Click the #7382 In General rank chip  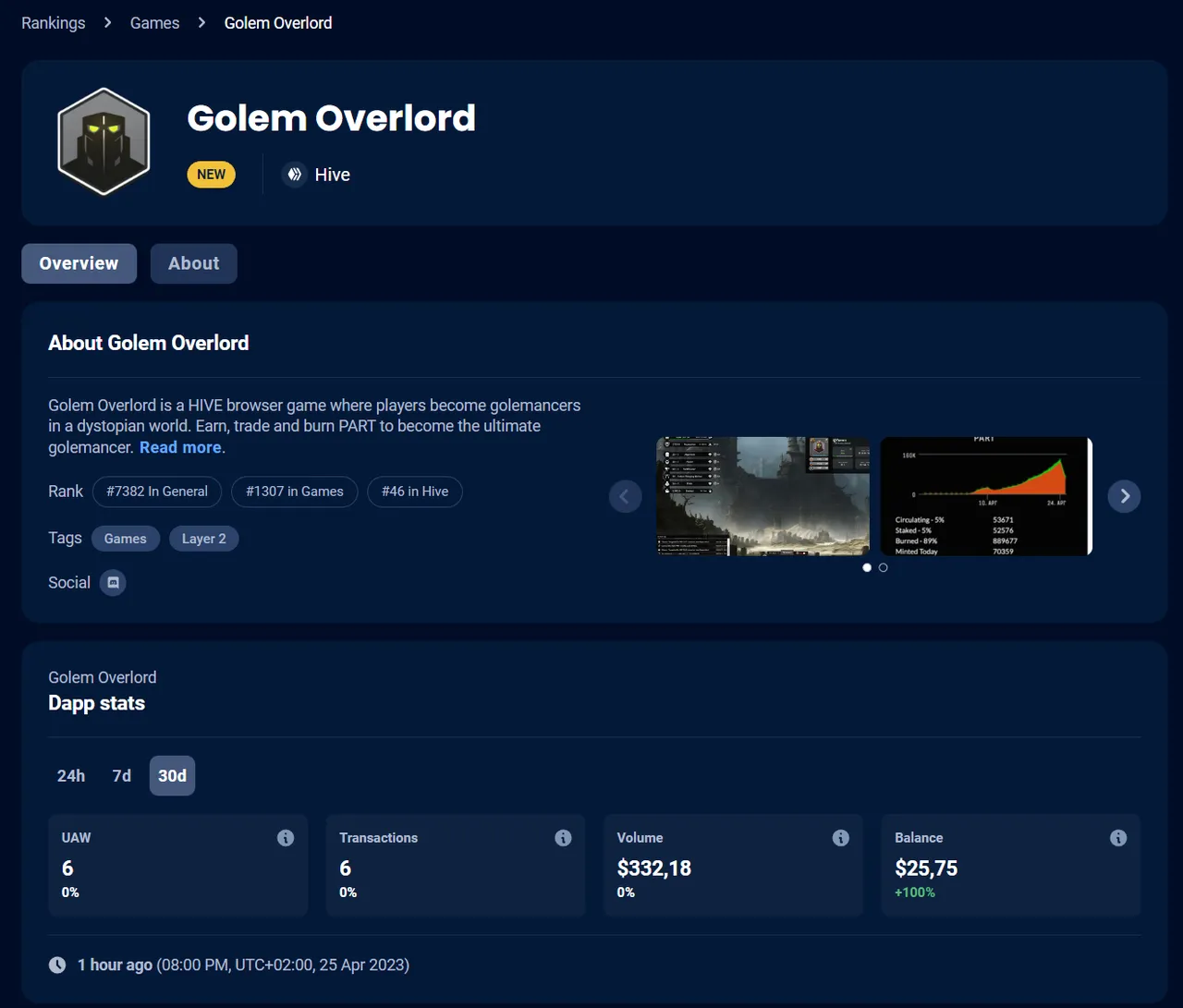click(x=157, y=492)
